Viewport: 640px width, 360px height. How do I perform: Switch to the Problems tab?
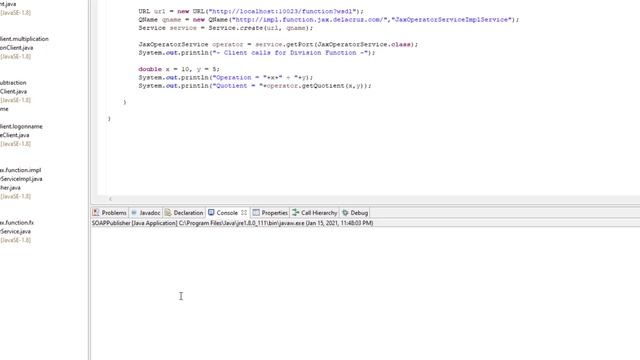click(113, 213)
